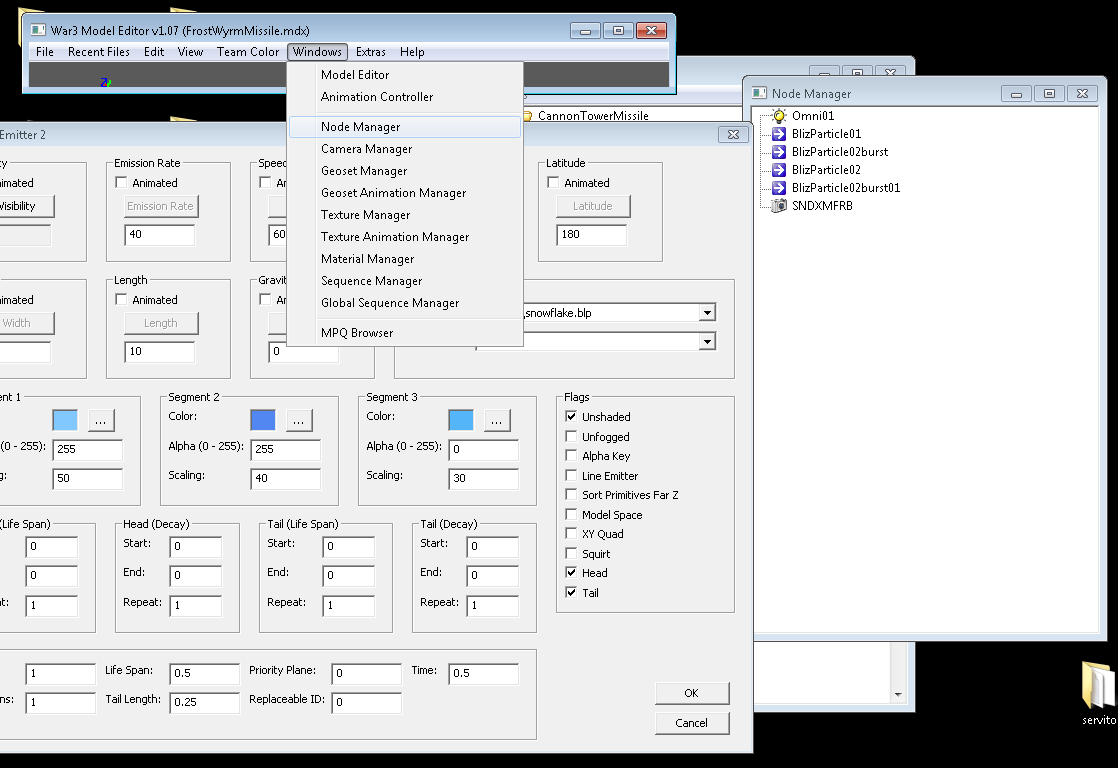Select Geoset Manager menu entry
The width and height of the screenshot is (1118, 768).
pos(405,171)
